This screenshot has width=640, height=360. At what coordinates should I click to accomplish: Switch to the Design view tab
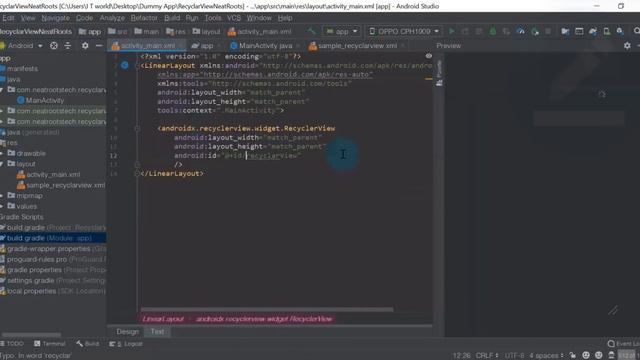128,332
